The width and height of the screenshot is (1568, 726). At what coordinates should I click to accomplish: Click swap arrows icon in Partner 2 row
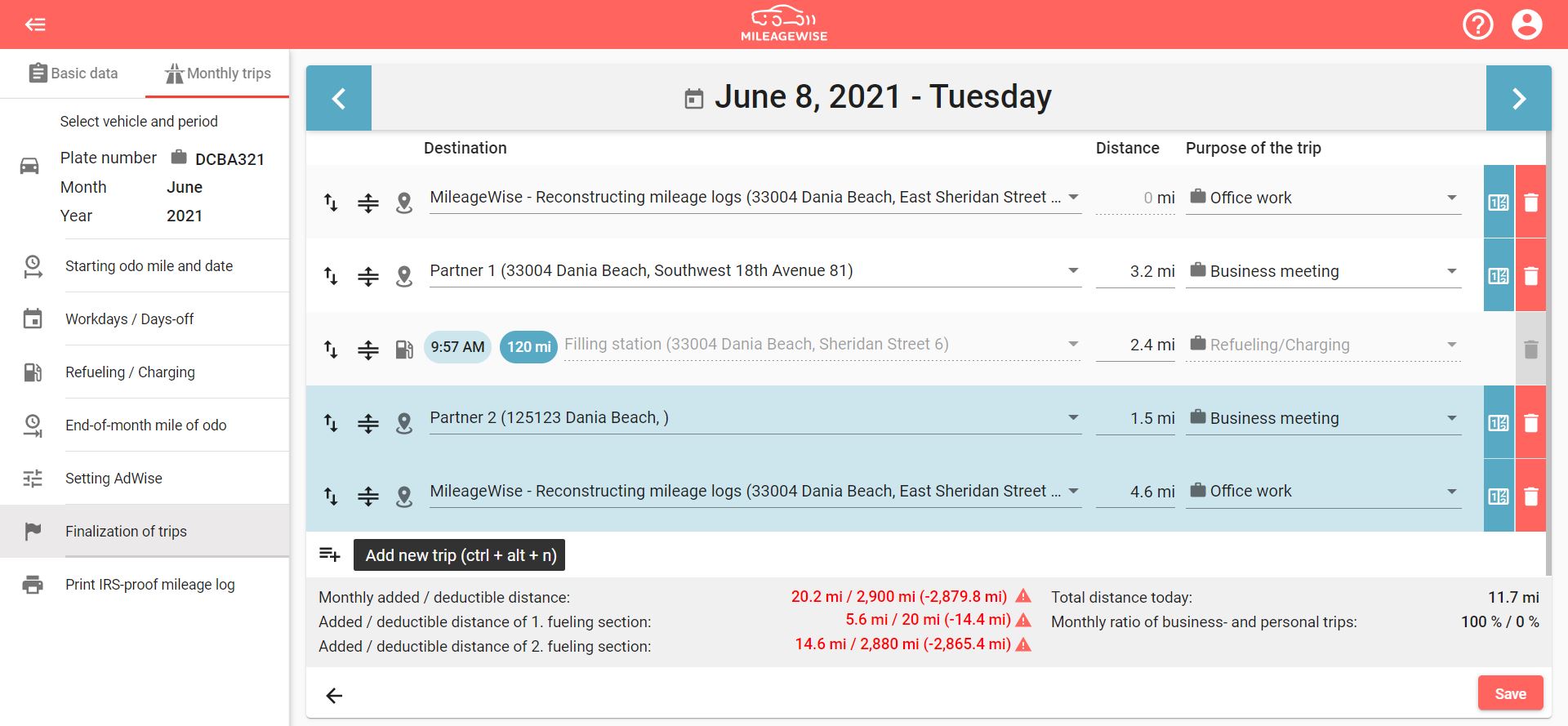click(x=331, y=423)
